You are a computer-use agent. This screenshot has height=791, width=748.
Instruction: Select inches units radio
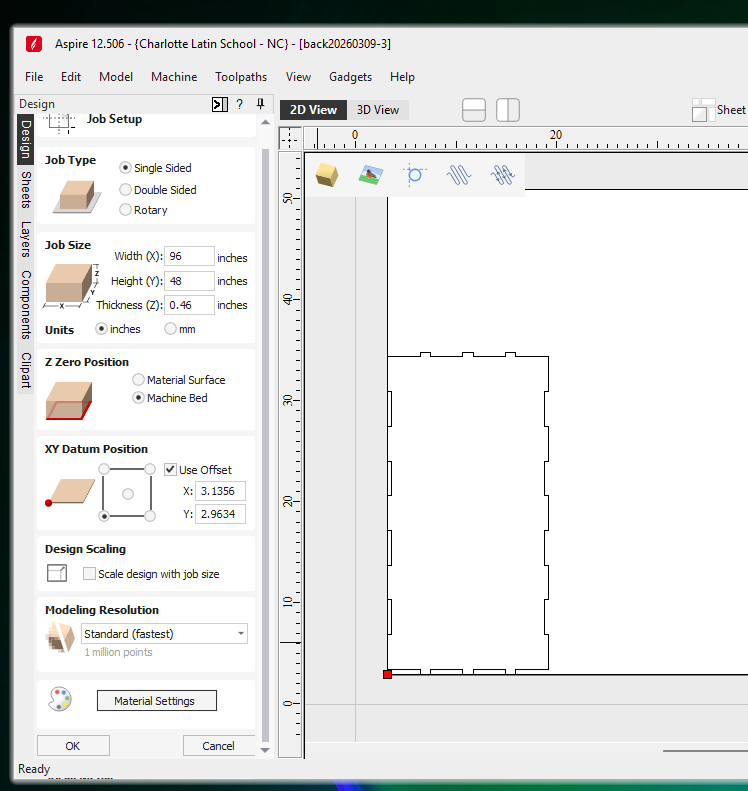[x=101, y=329]
